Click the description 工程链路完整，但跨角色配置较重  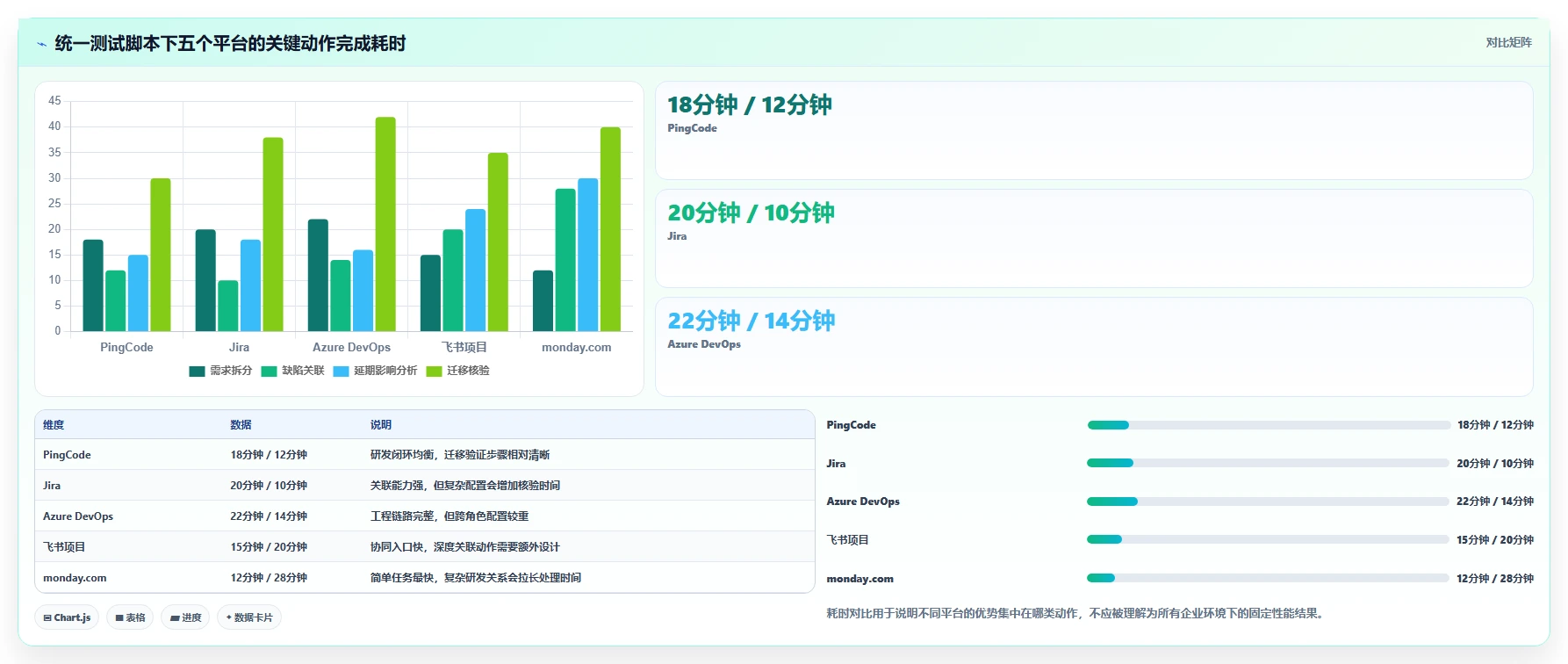[x=450, y=516]
